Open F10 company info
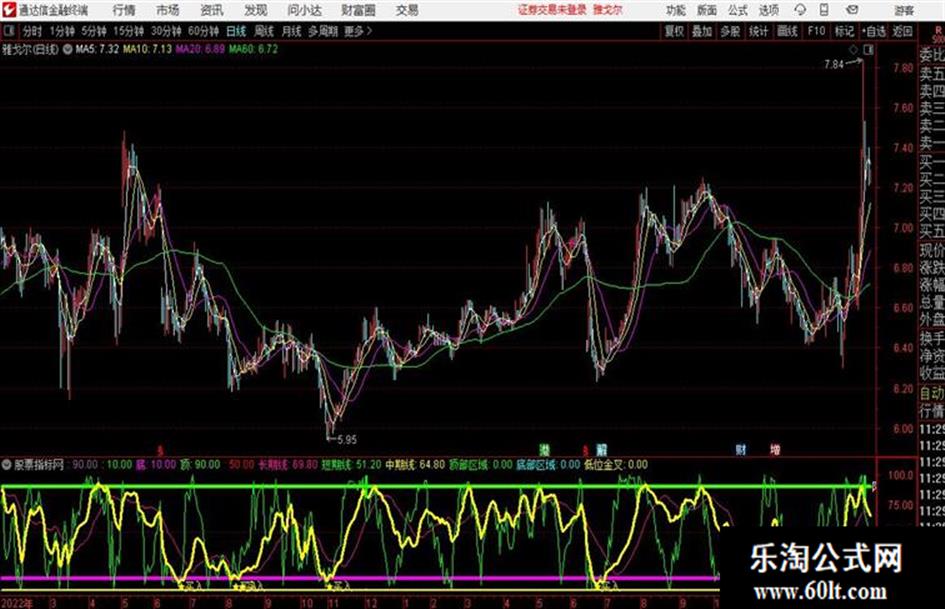945x609 pixels. point(816,31)
